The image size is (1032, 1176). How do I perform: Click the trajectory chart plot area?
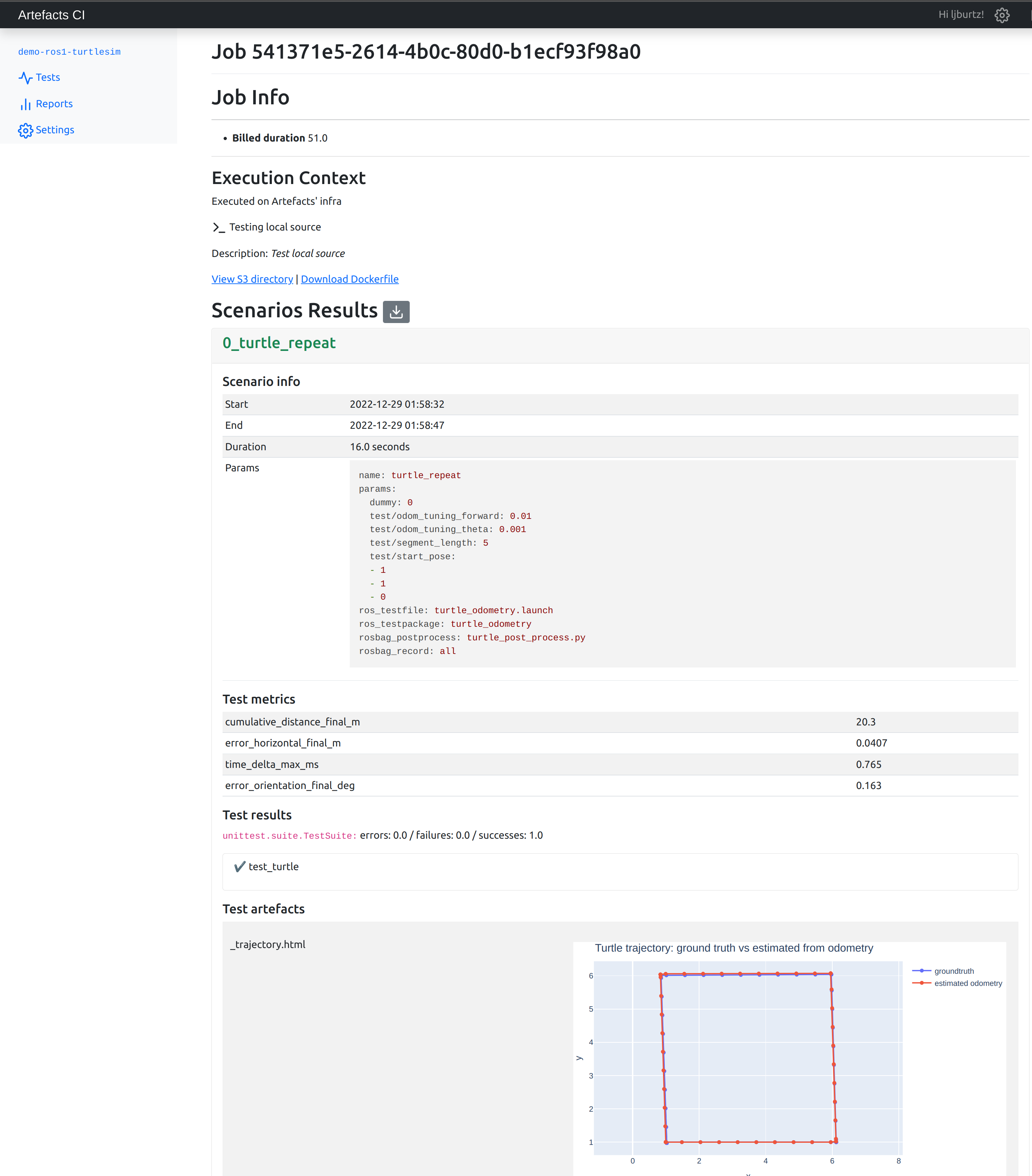coord(748,1057)
